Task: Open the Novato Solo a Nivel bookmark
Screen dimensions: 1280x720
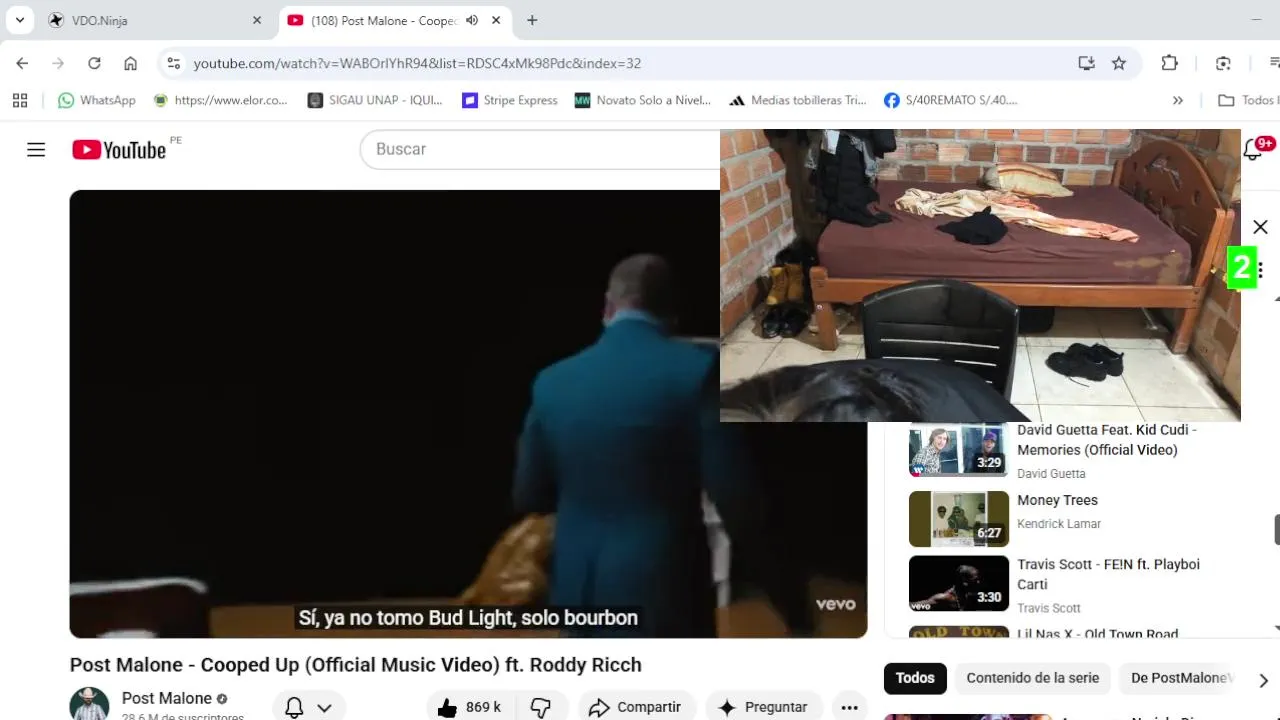Action: pyautogui.click(x=642, y=100)
